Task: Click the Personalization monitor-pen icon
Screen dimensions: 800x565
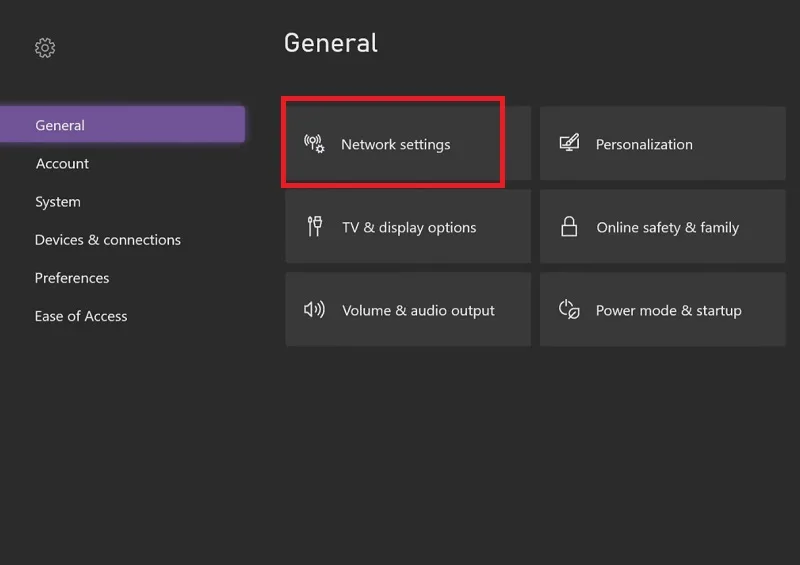Action: click(x=569, y=143)
